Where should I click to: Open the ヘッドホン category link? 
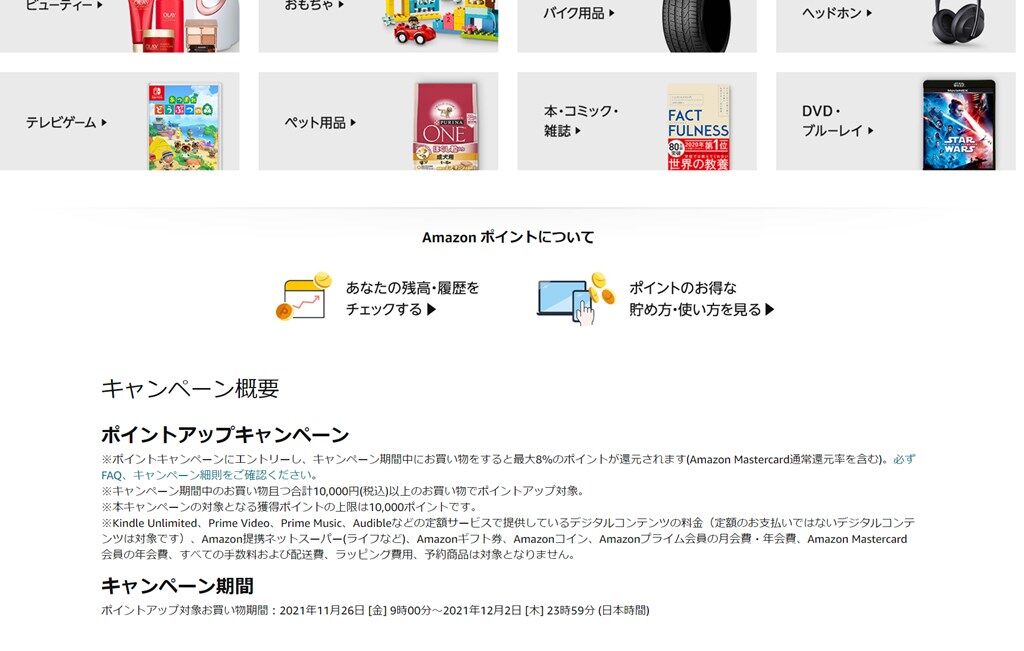pos(837,12)
